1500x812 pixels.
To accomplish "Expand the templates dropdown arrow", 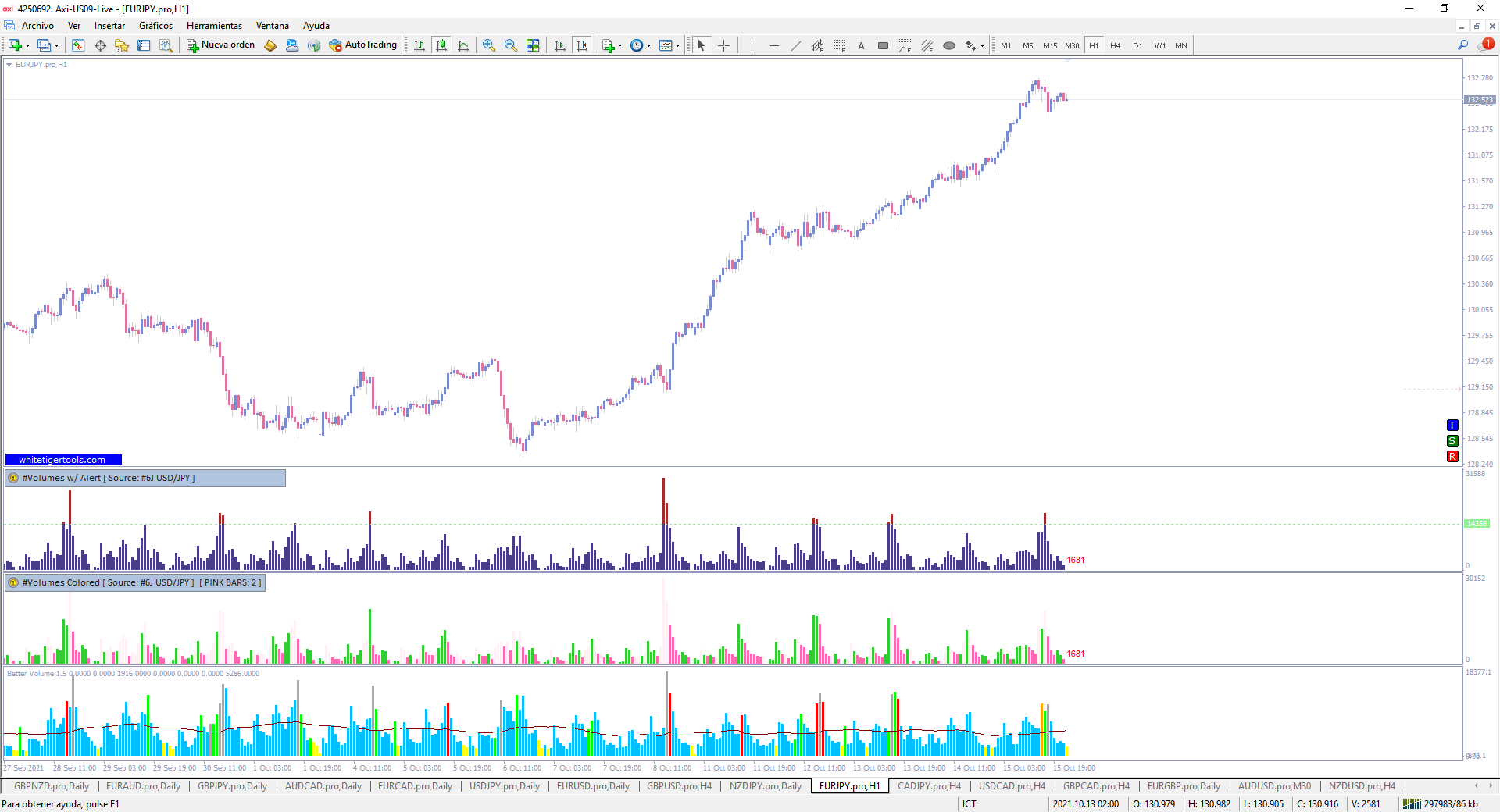I will tap(677, 46).
